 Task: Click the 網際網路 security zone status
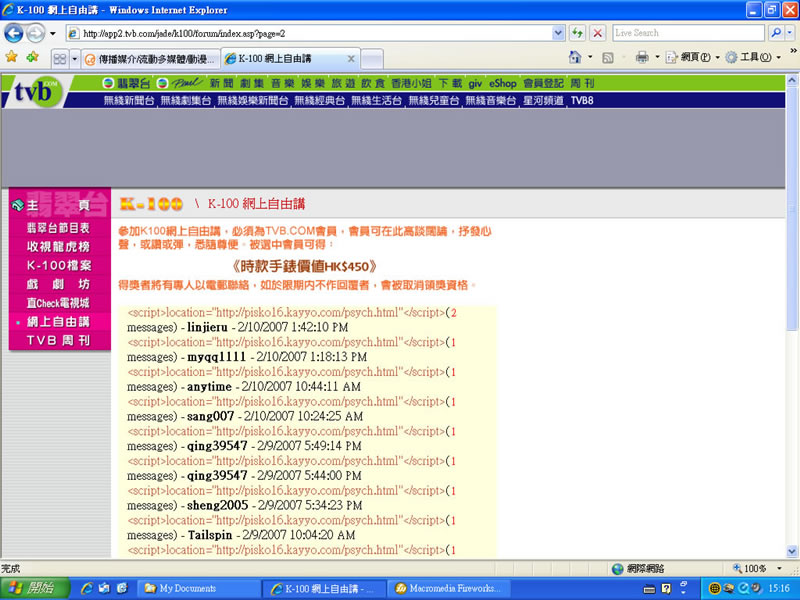[x=638, y=568]
